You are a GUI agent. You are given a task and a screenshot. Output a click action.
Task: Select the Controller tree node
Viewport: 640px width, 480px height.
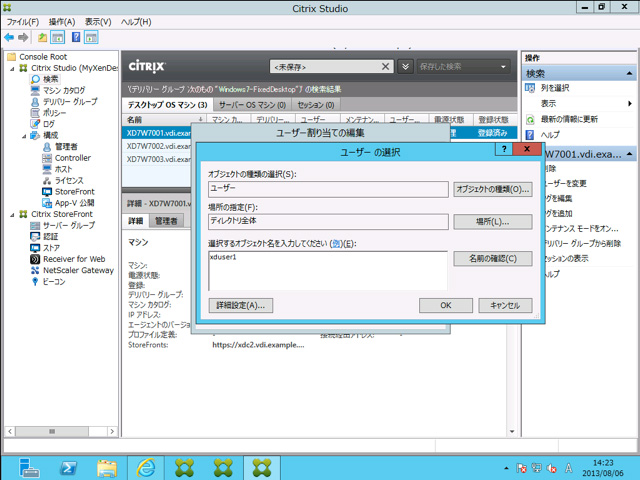(73, 158)
